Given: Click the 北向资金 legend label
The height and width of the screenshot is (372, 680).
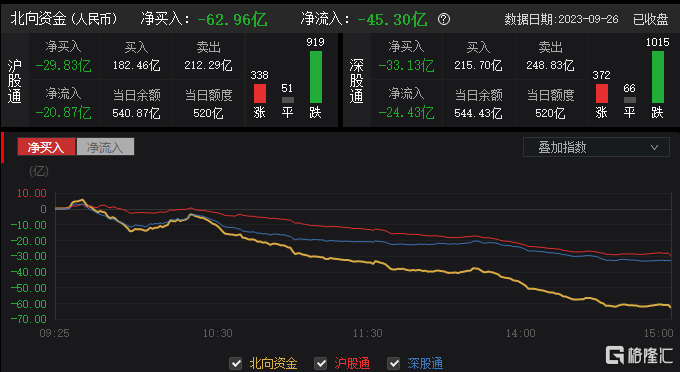Looking at the screenshot, I should [273, 363].
